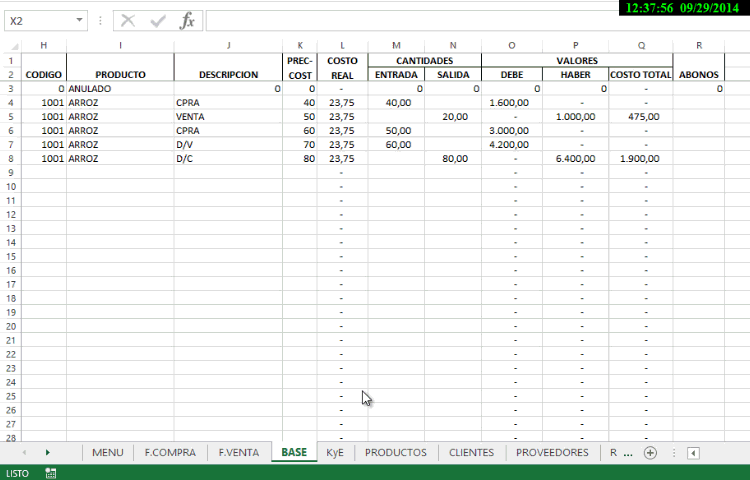
Task: Click the 1.000,00 cell in HABER
Action: click(x=575, y=117)
